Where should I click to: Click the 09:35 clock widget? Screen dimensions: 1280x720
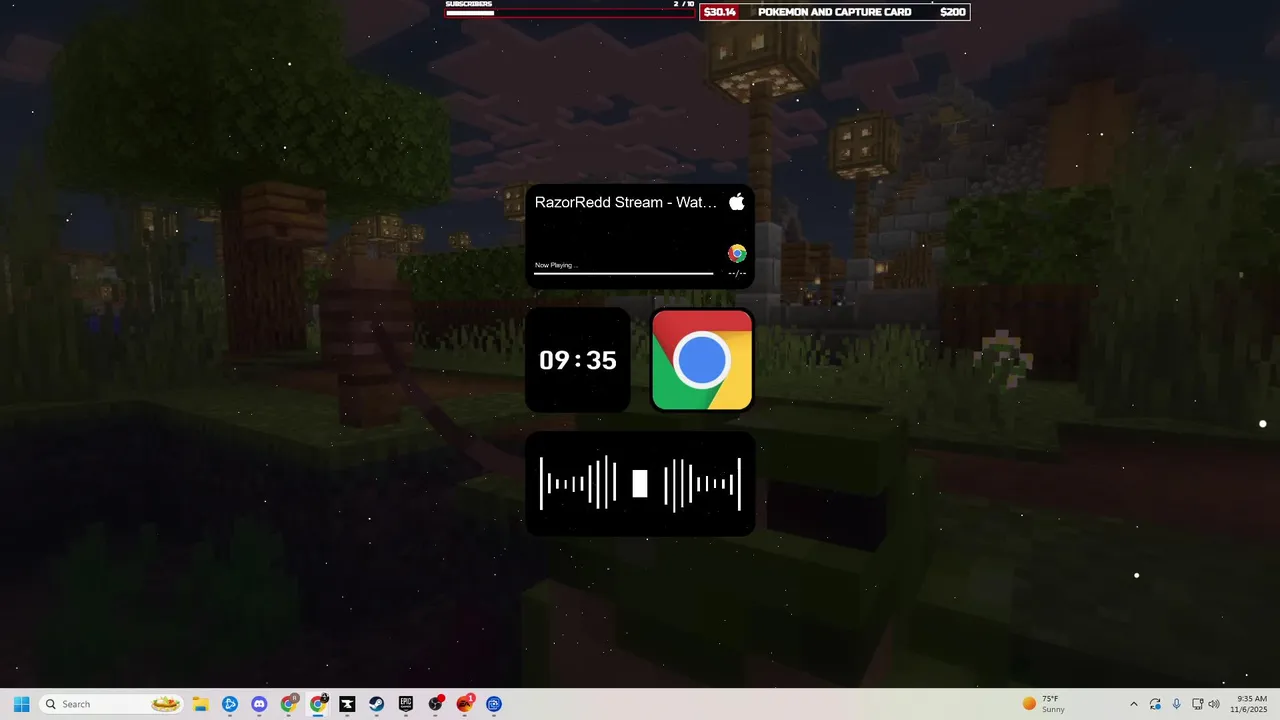pyautogui.click(x=578, y=360)
